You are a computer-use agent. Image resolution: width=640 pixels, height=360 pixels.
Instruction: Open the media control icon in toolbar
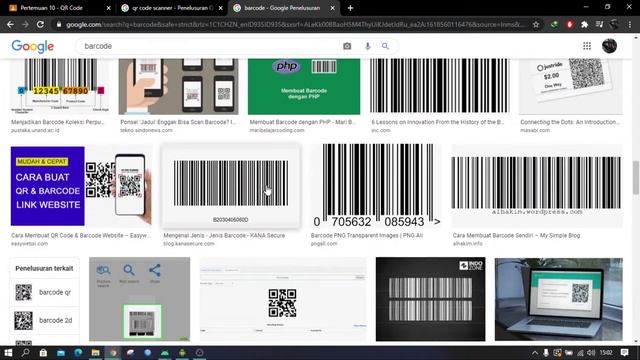pyautogui.click(x=599, y=24)
